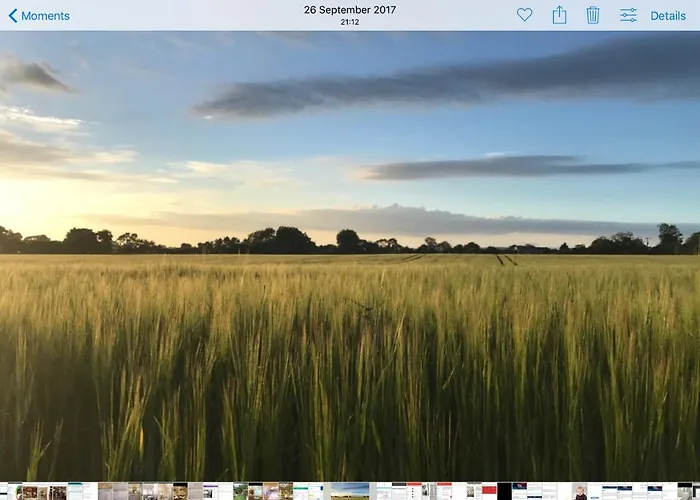
Task: Select the green garden thumbnail in filmstrip
Action: (x=240, y=491)
